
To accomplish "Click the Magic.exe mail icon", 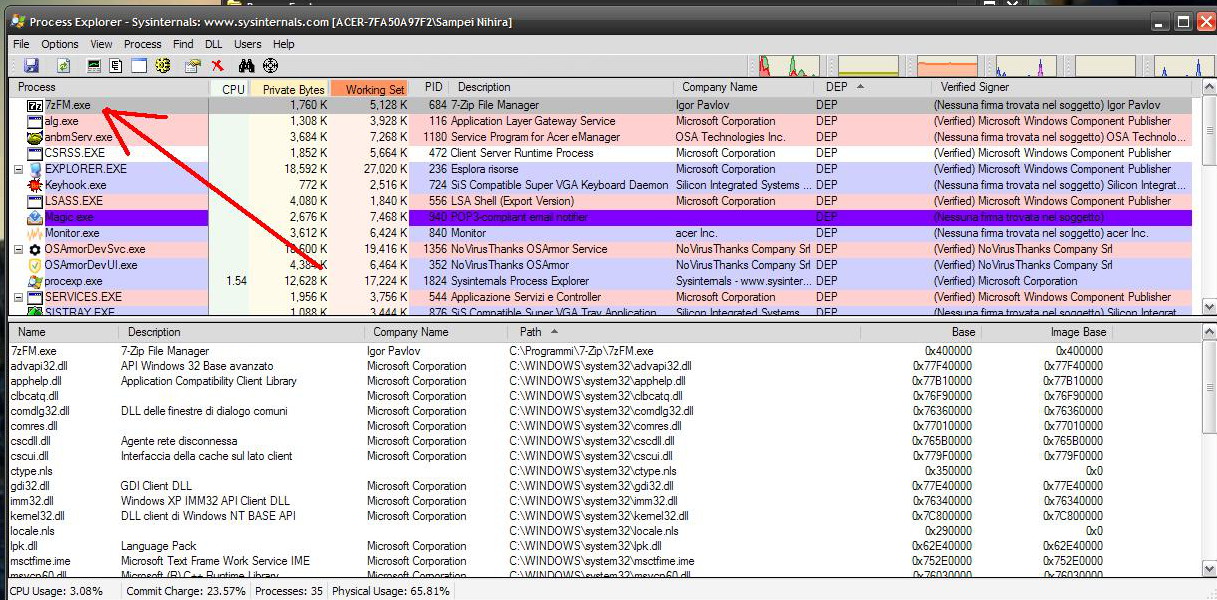I will point(35,217).
